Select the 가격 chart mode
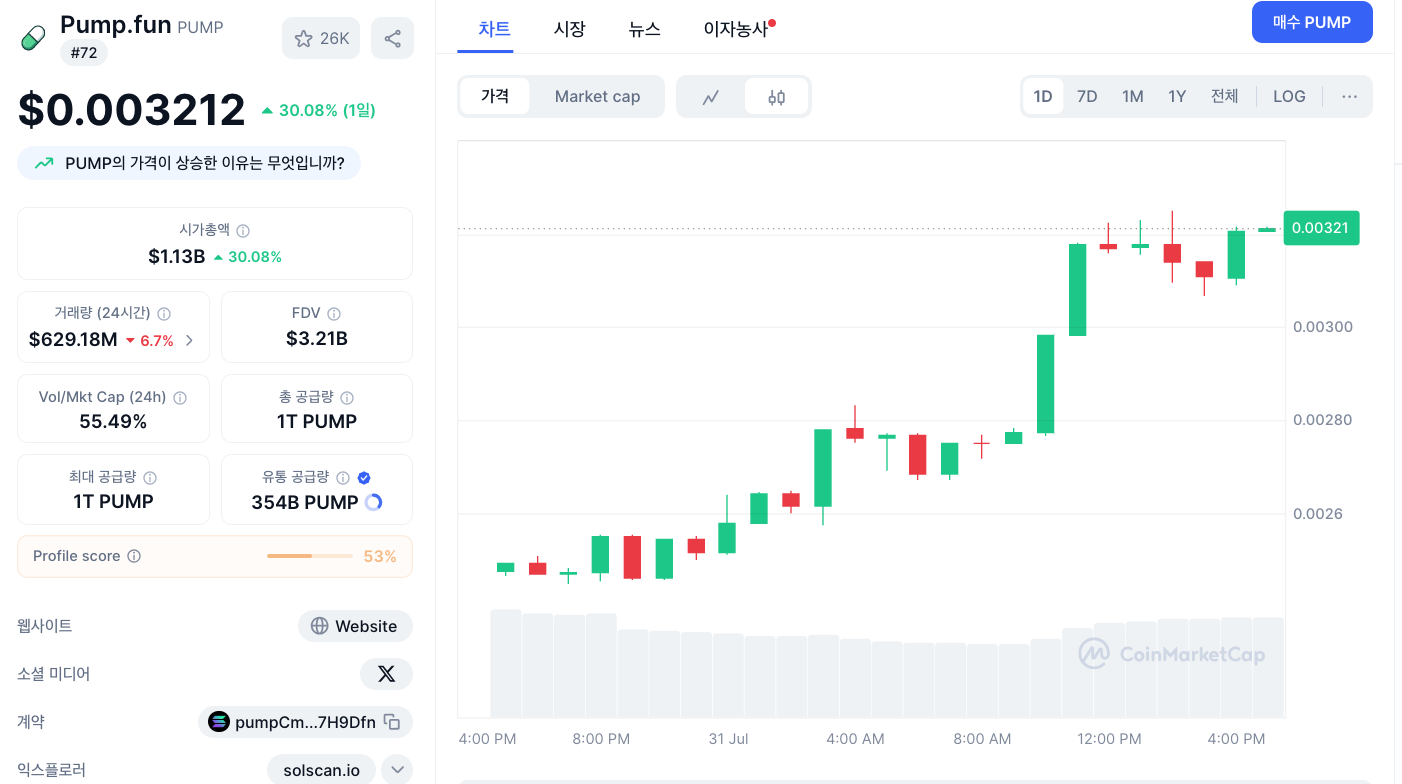This screenshot has height=784, width=1402. (x=495, y=96)
